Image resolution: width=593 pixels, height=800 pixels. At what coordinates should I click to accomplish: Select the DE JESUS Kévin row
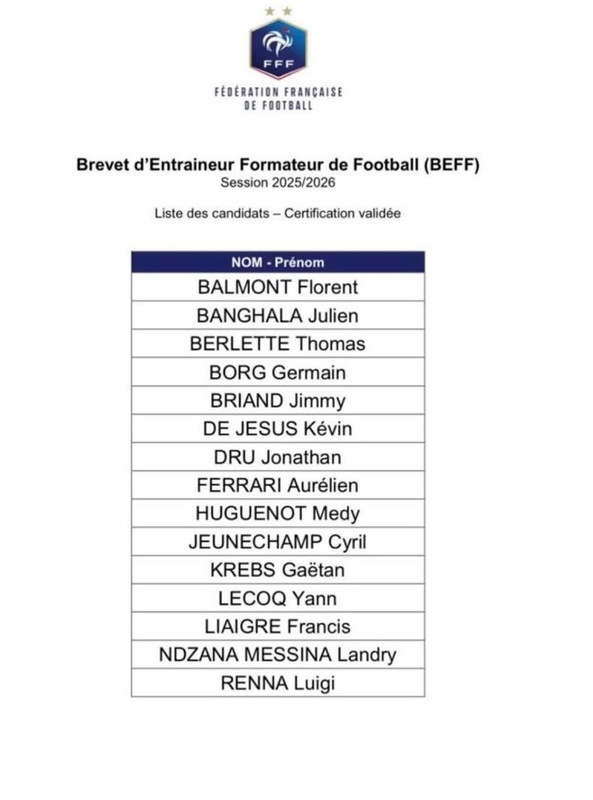[278, 428]
